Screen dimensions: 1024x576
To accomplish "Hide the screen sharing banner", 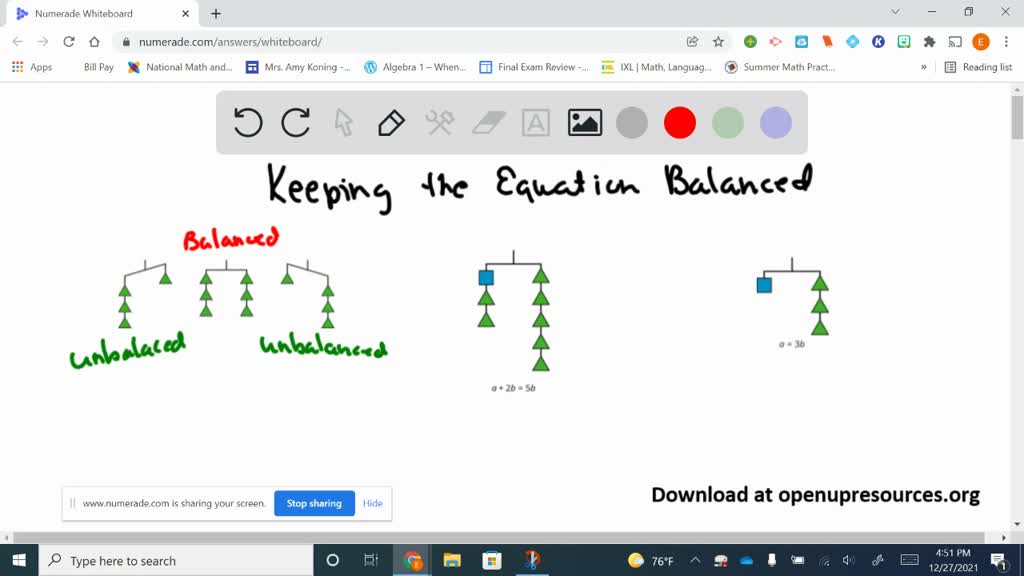I will (x=372, y=503).
